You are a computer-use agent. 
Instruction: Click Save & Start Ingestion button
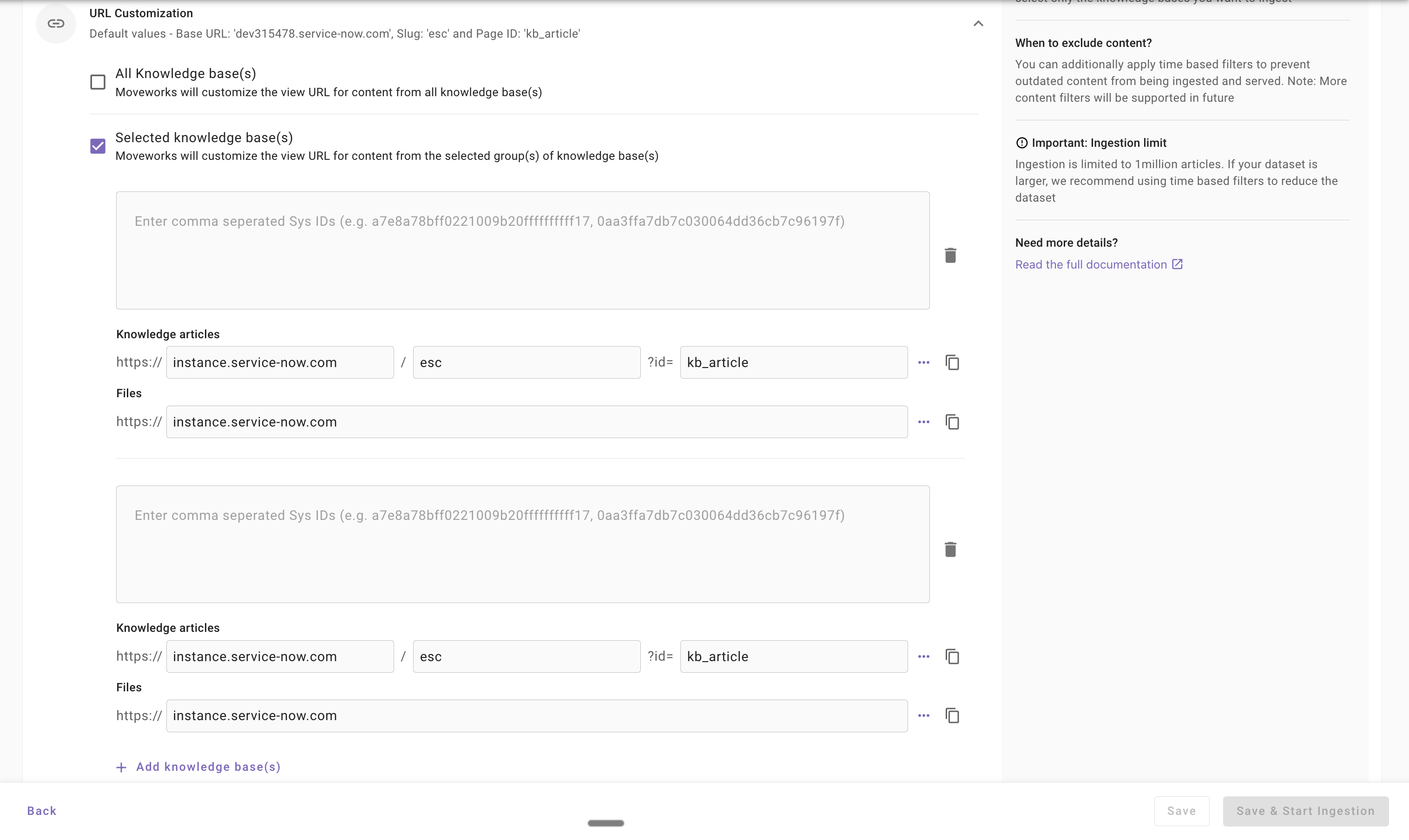(x=1305, y=811)
